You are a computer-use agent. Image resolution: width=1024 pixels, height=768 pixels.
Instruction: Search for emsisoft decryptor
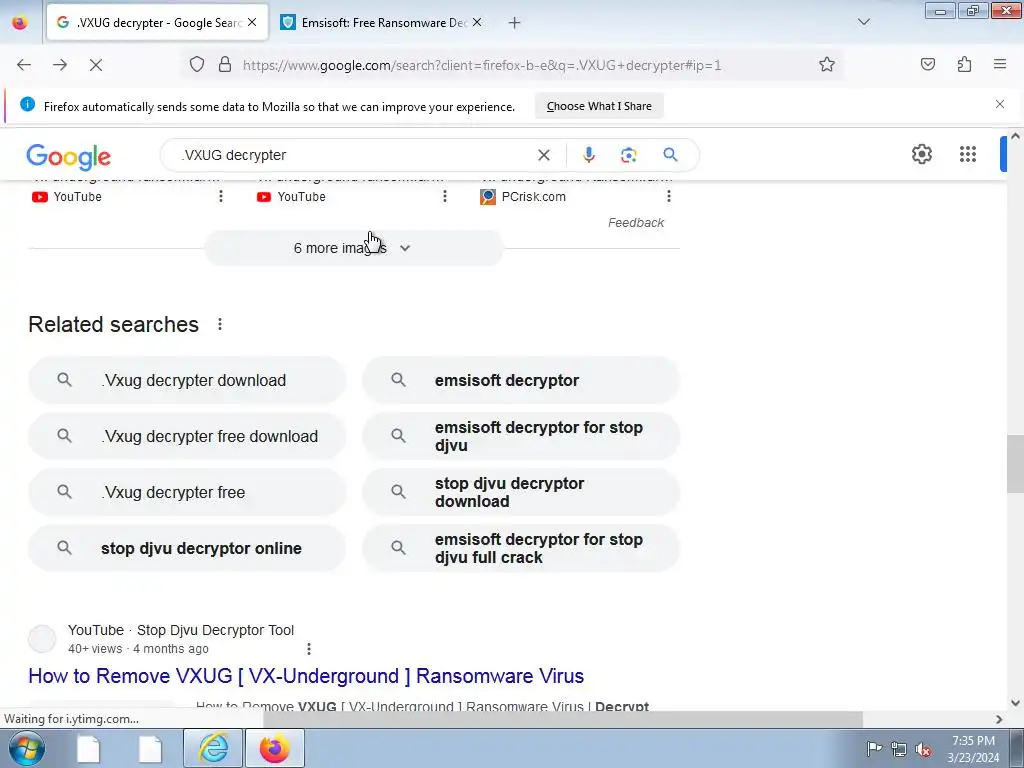(x=521, y=380)
